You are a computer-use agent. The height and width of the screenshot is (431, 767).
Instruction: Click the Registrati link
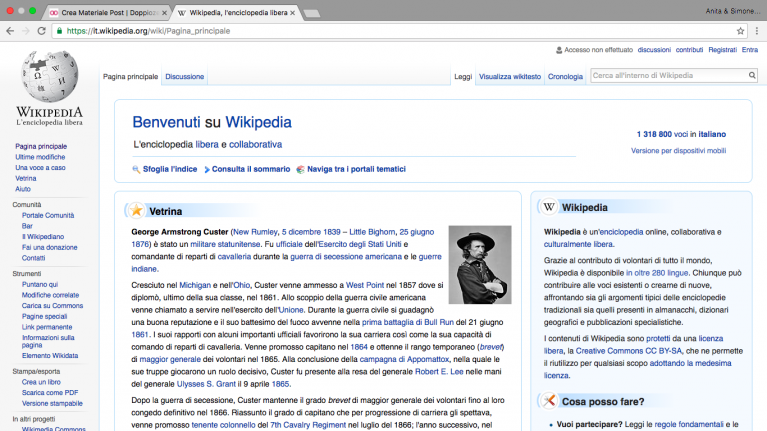pyautogui.click(x=722, y=49)
